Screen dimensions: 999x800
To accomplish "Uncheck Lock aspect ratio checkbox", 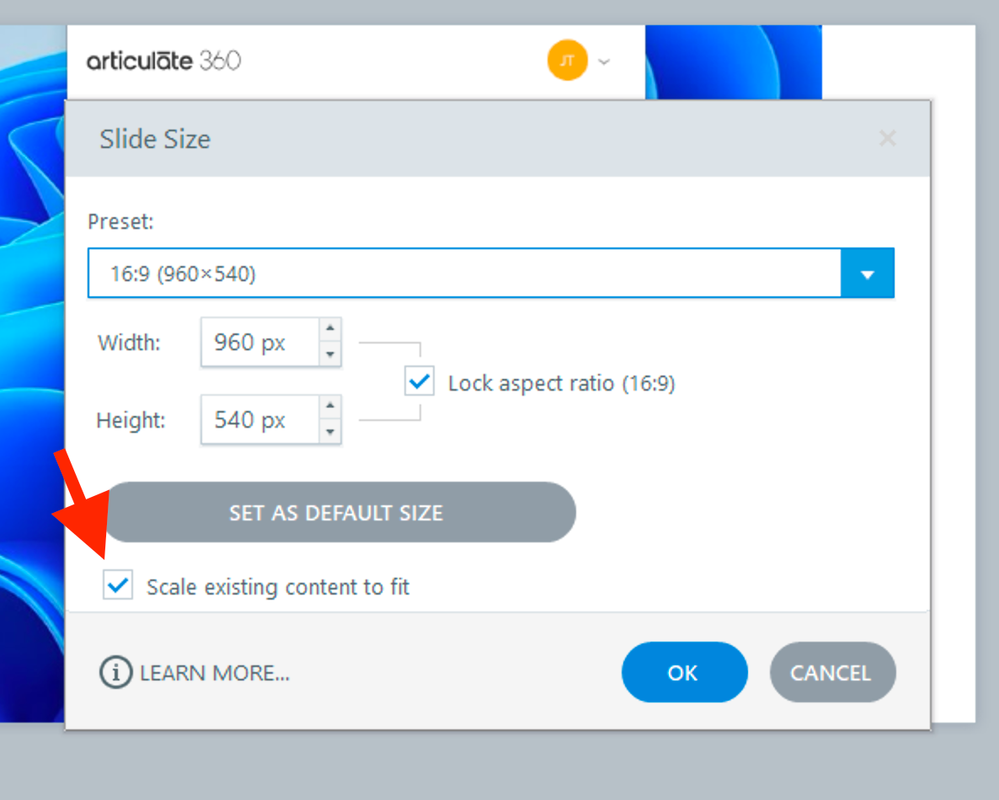I will [420, 382].
